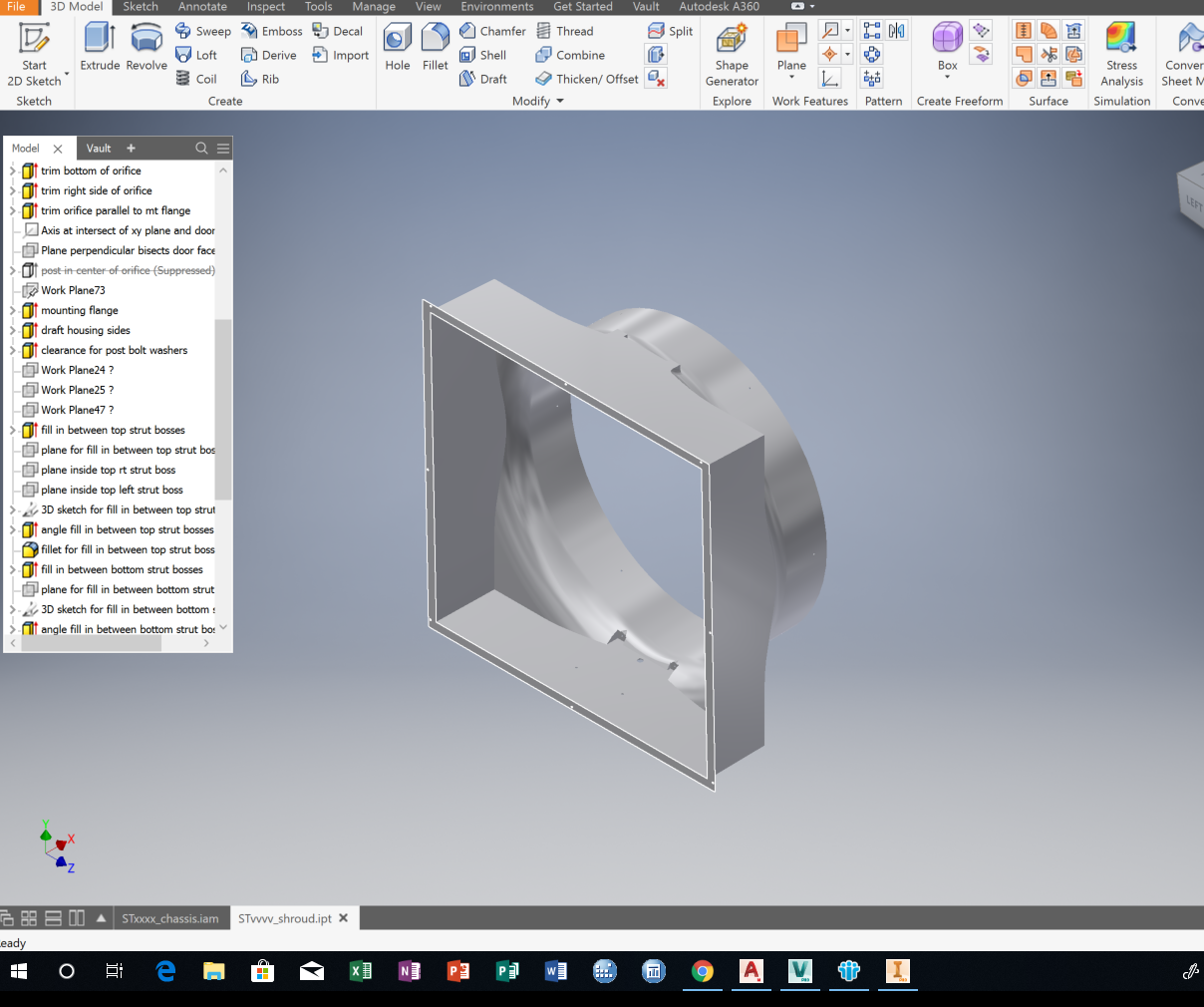Open the File menu
This screenshot has height=1007, width=1204.
(x=17, y=6)
